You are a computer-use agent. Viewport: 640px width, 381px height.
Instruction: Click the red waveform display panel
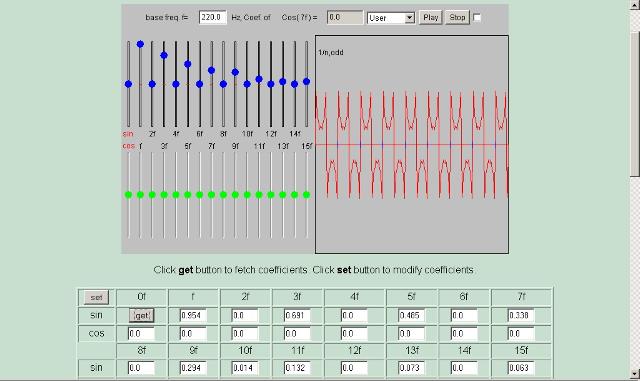click(x=412, y=144)
